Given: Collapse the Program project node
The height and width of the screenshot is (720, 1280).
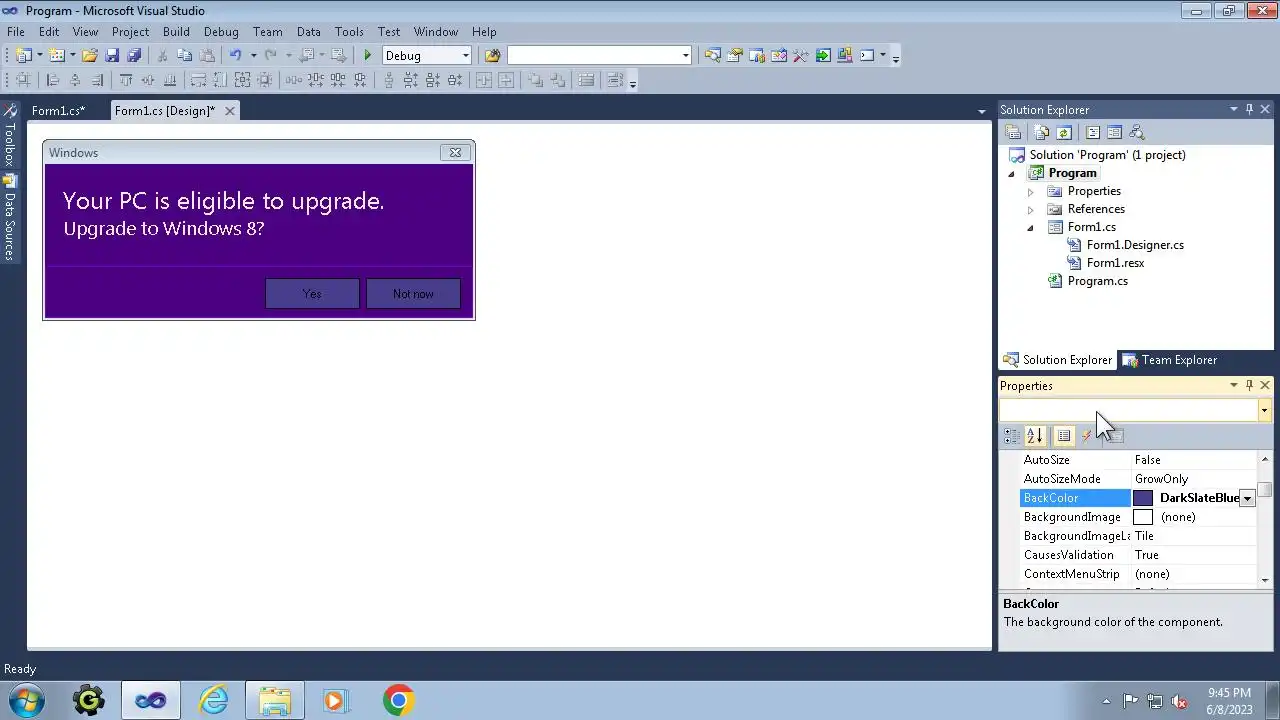Looking at the screenshot, I should (1011, 173).
